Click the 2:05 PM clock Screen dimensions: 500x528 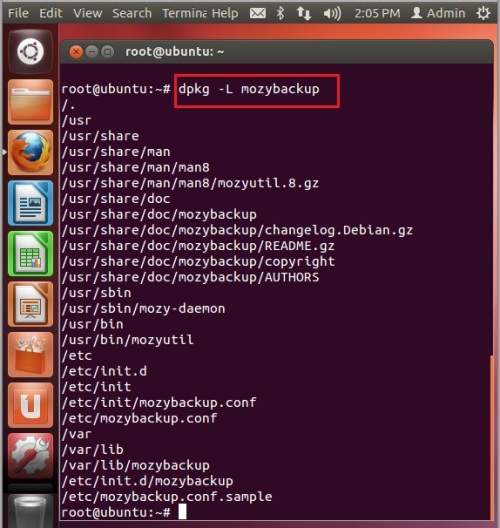coord(377,13)
